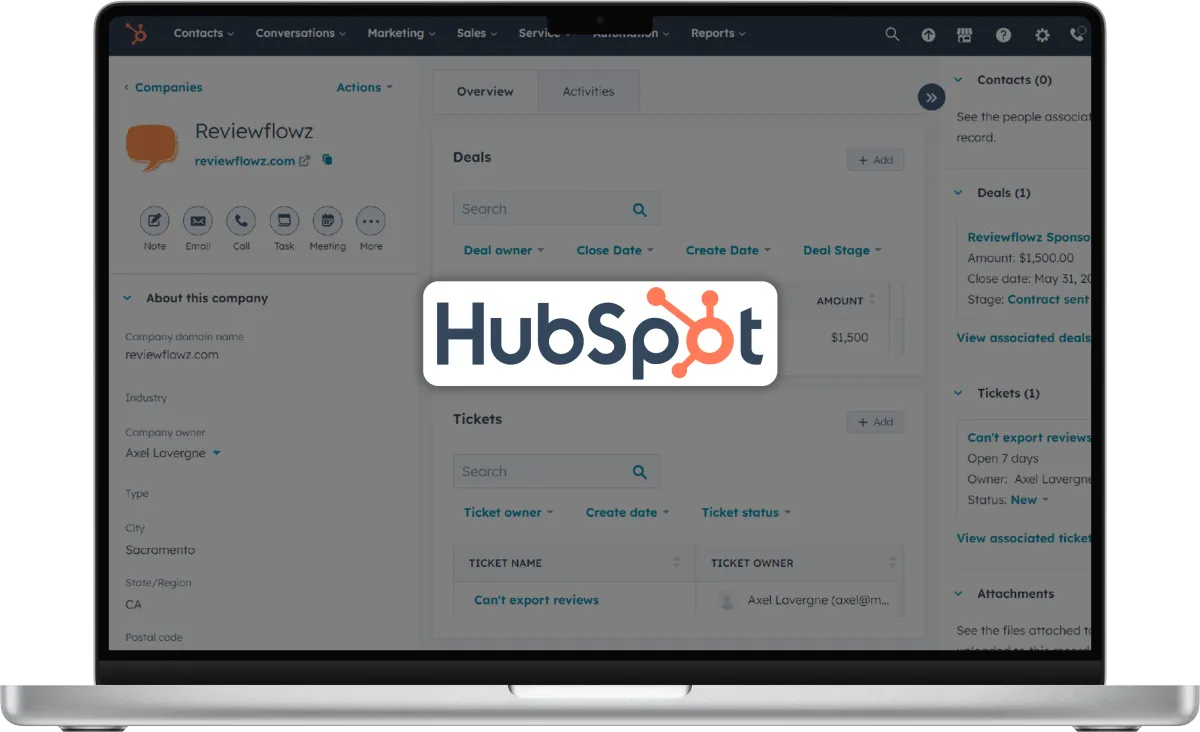Screen dimensions: 1200x732
Task: Open reviewflowz.com external link icon
Action: (304, 161)
